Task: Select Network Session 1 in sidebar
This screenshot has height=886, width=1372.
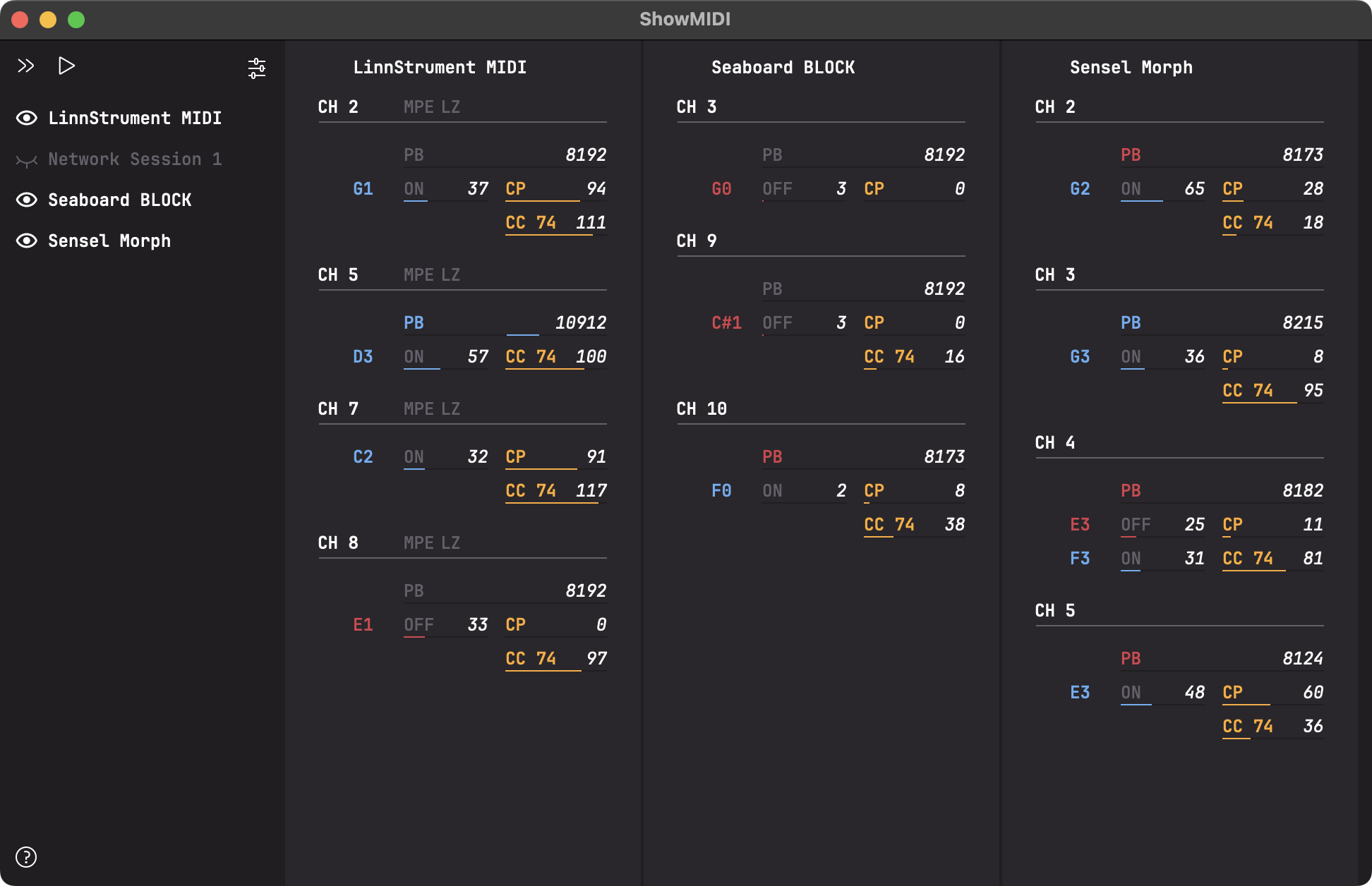Action: pyautogui.click(x=135, y=159)
